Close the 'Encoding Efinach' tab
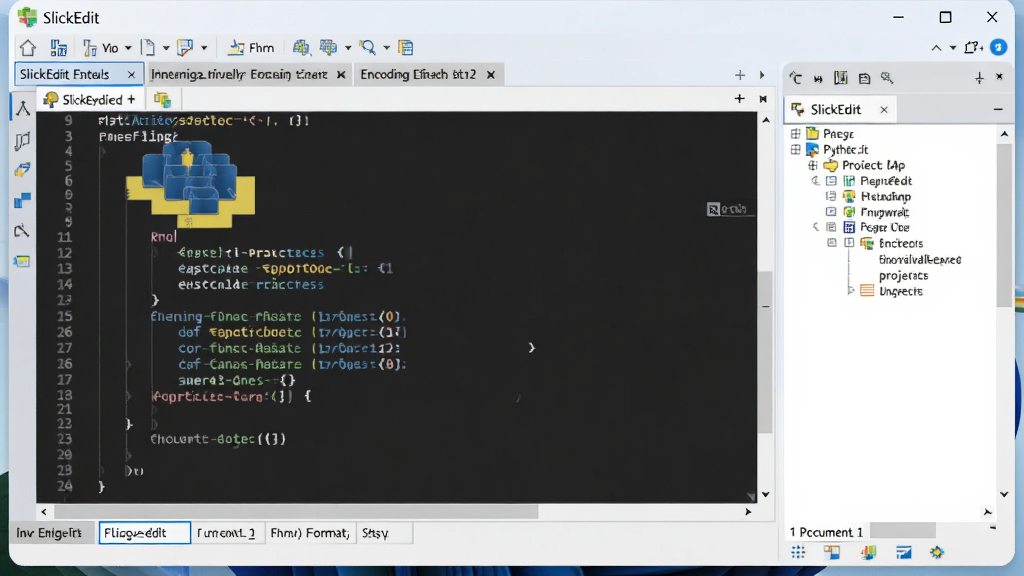 491,75
